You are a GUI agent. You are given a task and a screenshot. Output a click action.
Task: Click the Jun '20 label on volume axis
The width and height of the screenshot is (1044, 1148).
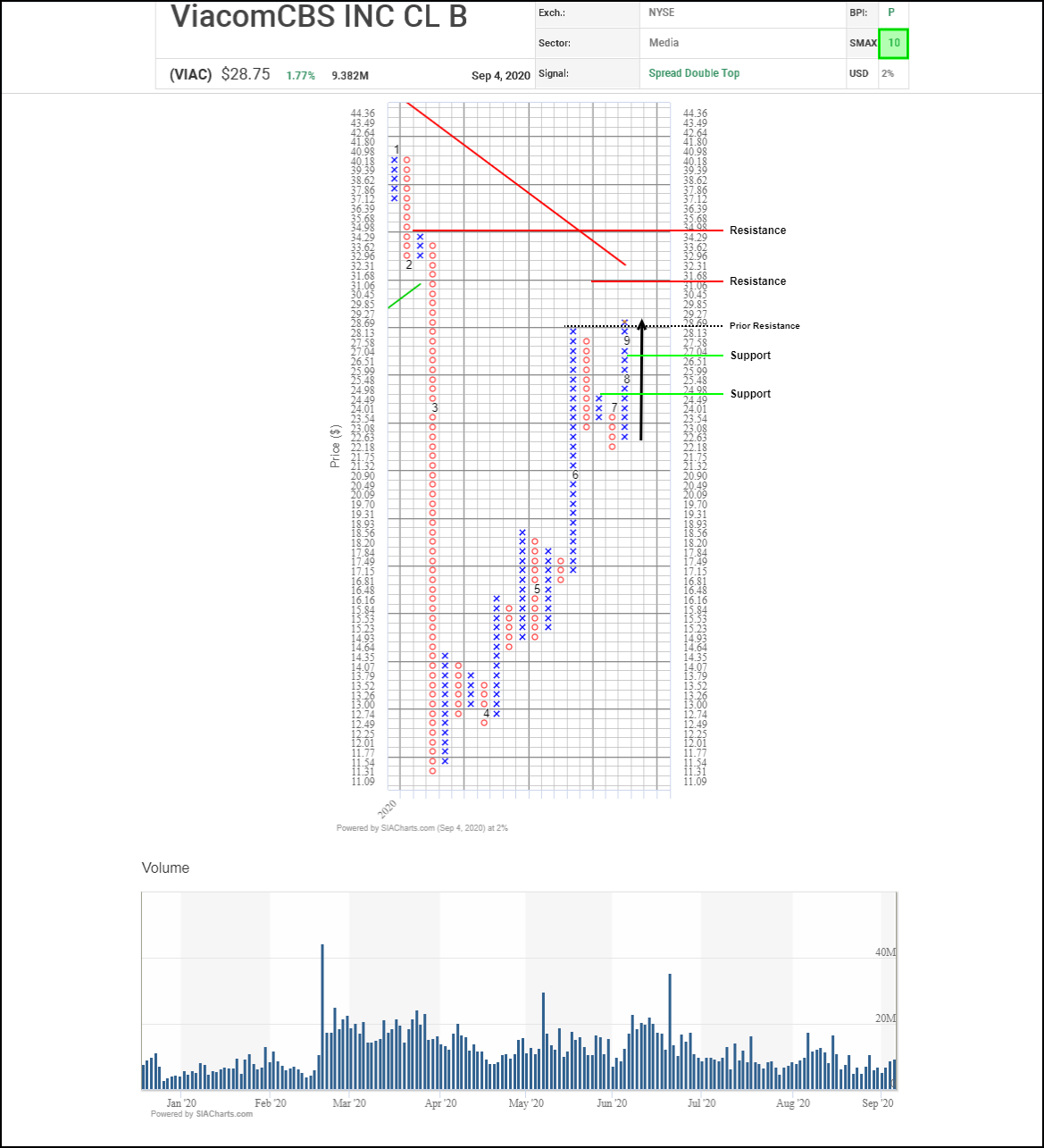[x=612, y=1103]
